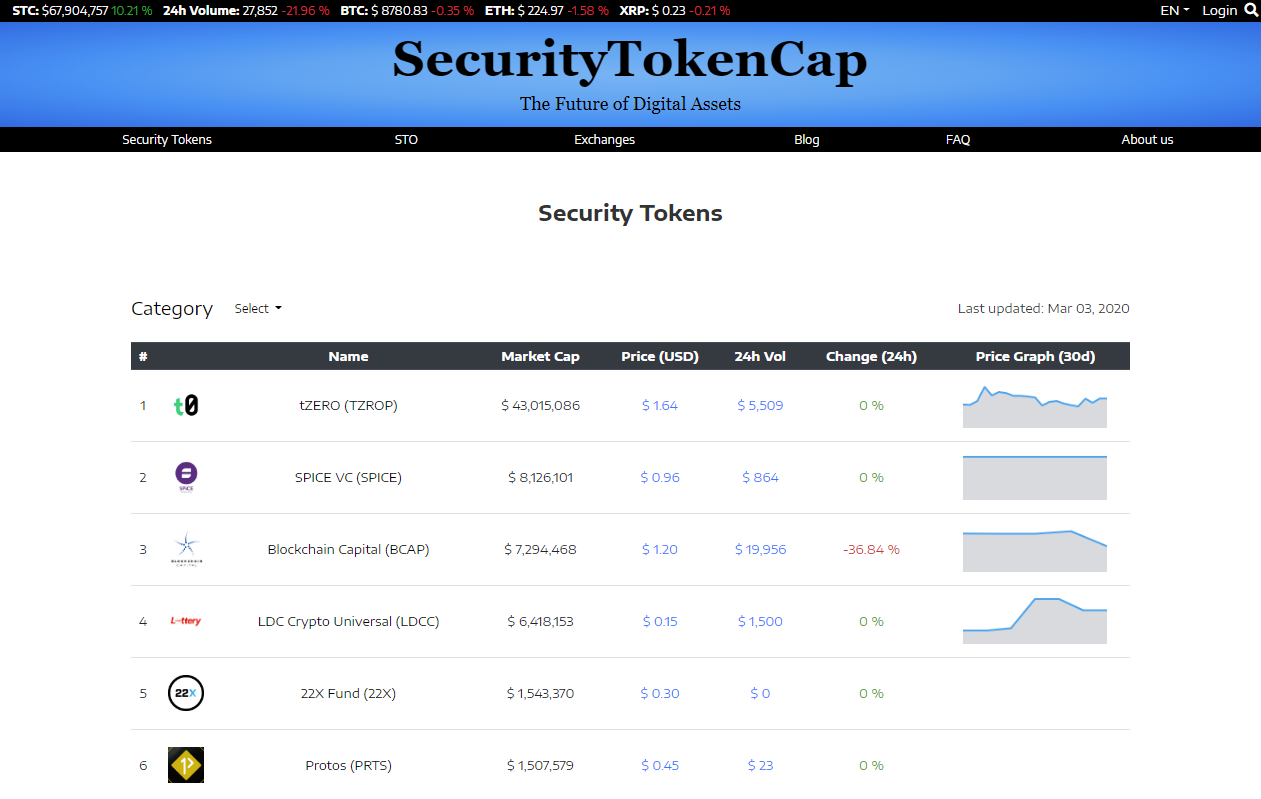
Task: Click the Last updated: Mar 03, 2020 text
Action: click(x=1043, y=308)
